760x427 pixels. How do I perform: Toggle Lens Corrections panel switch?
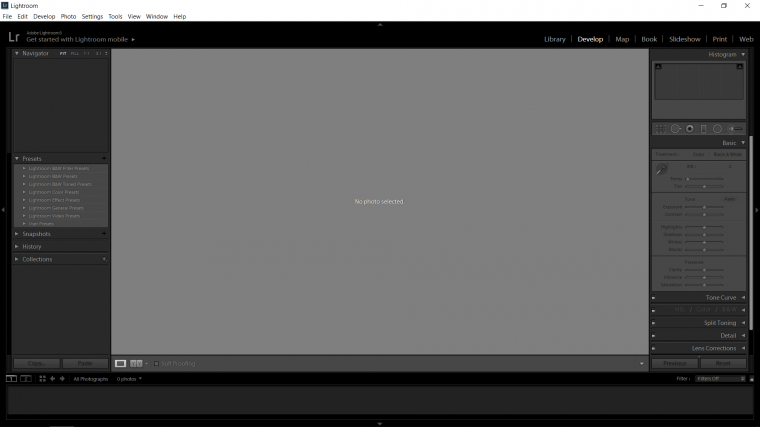(654, 348)
